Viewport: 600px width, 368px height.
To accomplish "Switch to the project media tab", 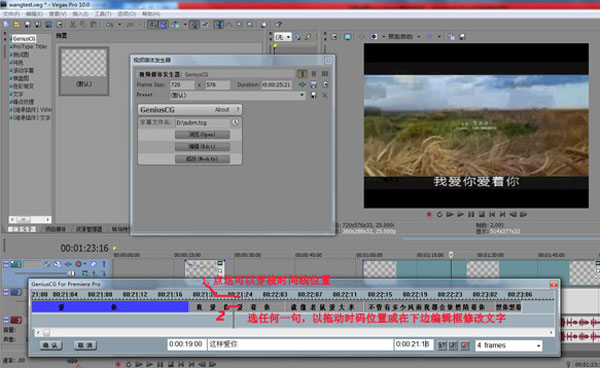I will pyautogui.click(x=55, y=229).
